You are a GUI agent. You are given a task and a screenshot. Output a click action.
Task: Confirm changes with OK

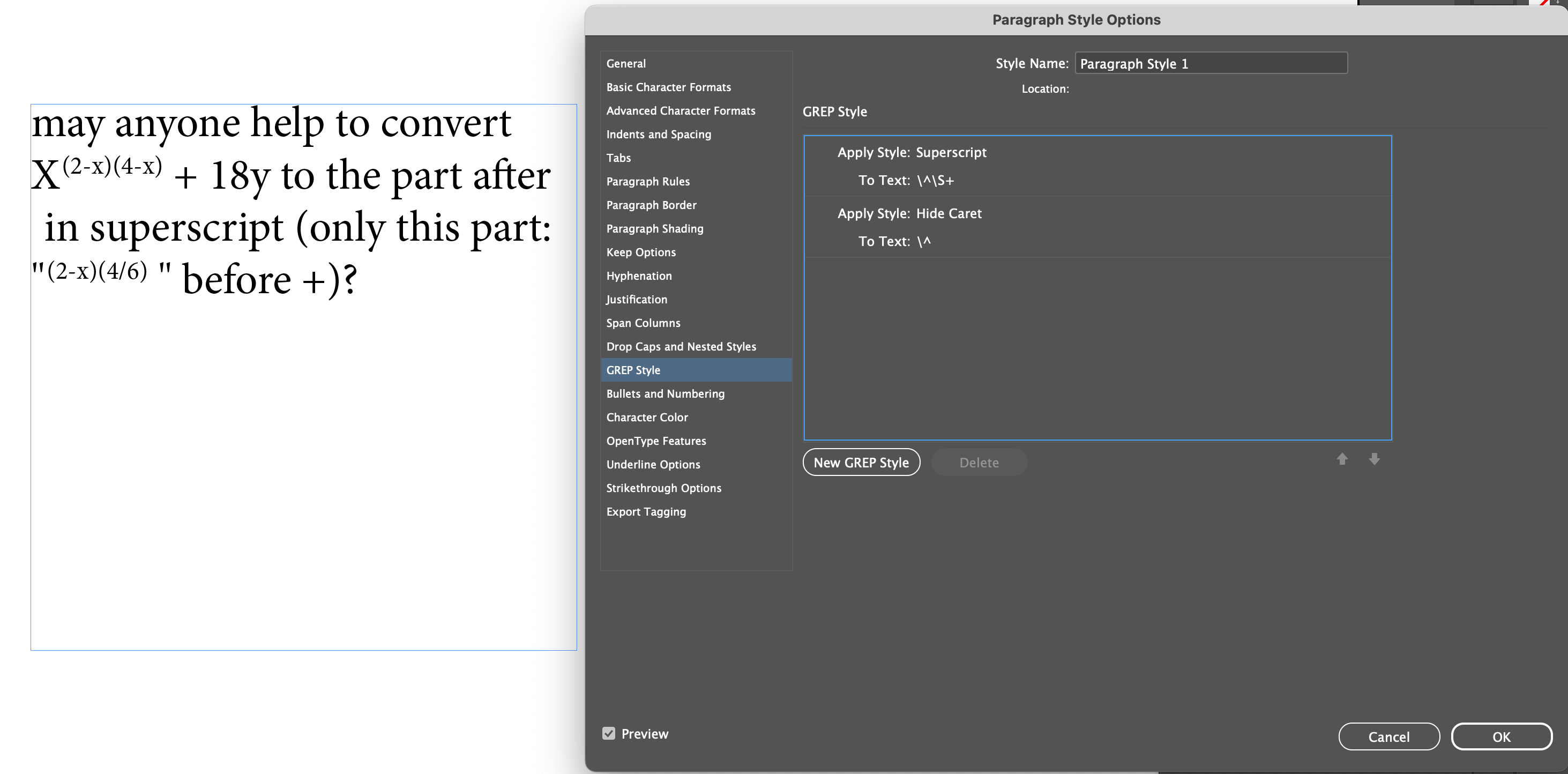1502,736
